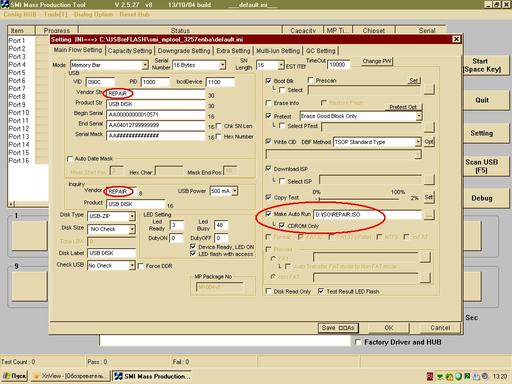Enable the Force DDR checkbox
Screen dimensions: 512x384
click(x=141, y=266)
